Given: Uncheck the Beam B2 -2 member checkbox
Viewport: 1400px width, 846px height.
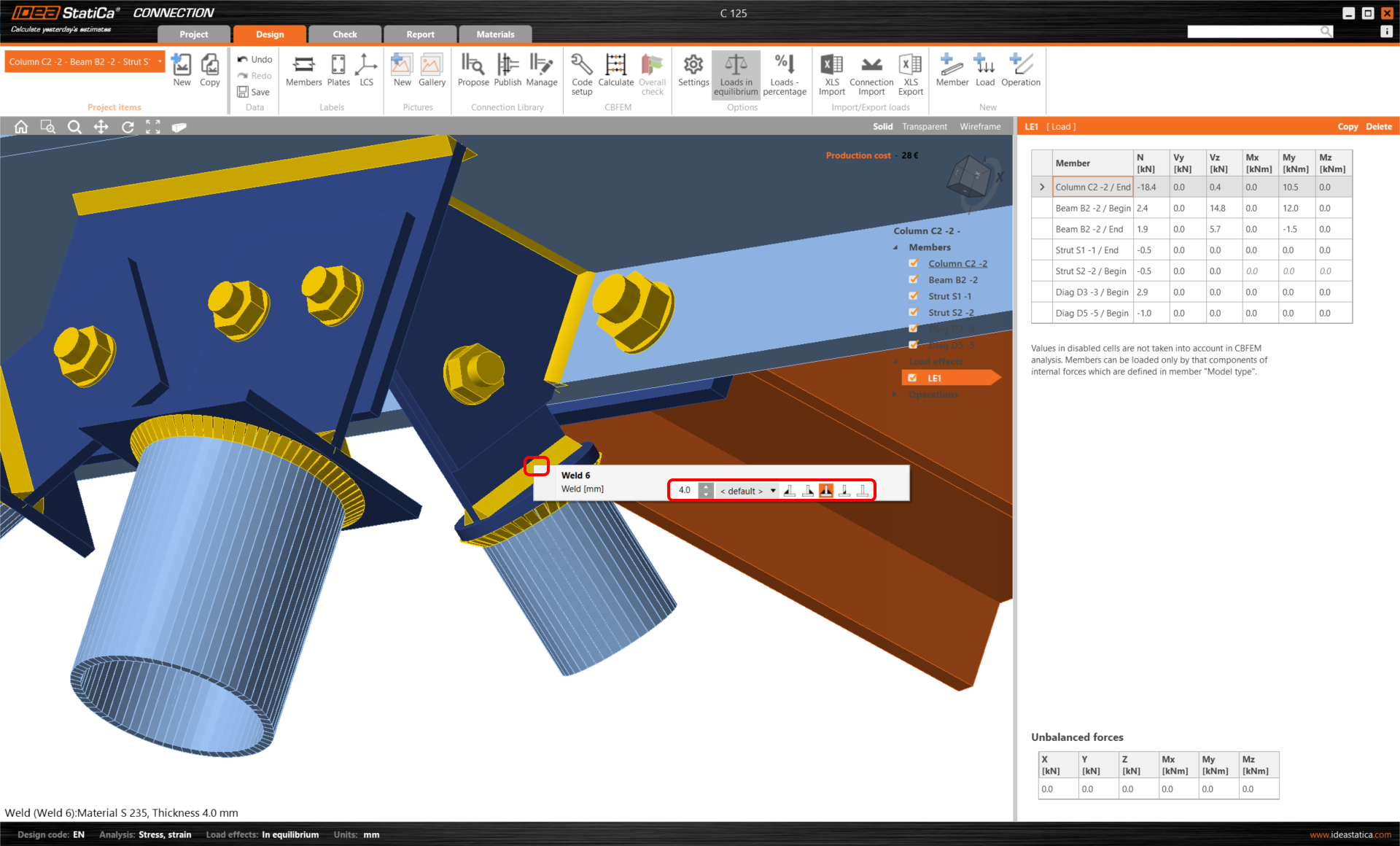Looking at the screenshot, I should coord(914,280).
